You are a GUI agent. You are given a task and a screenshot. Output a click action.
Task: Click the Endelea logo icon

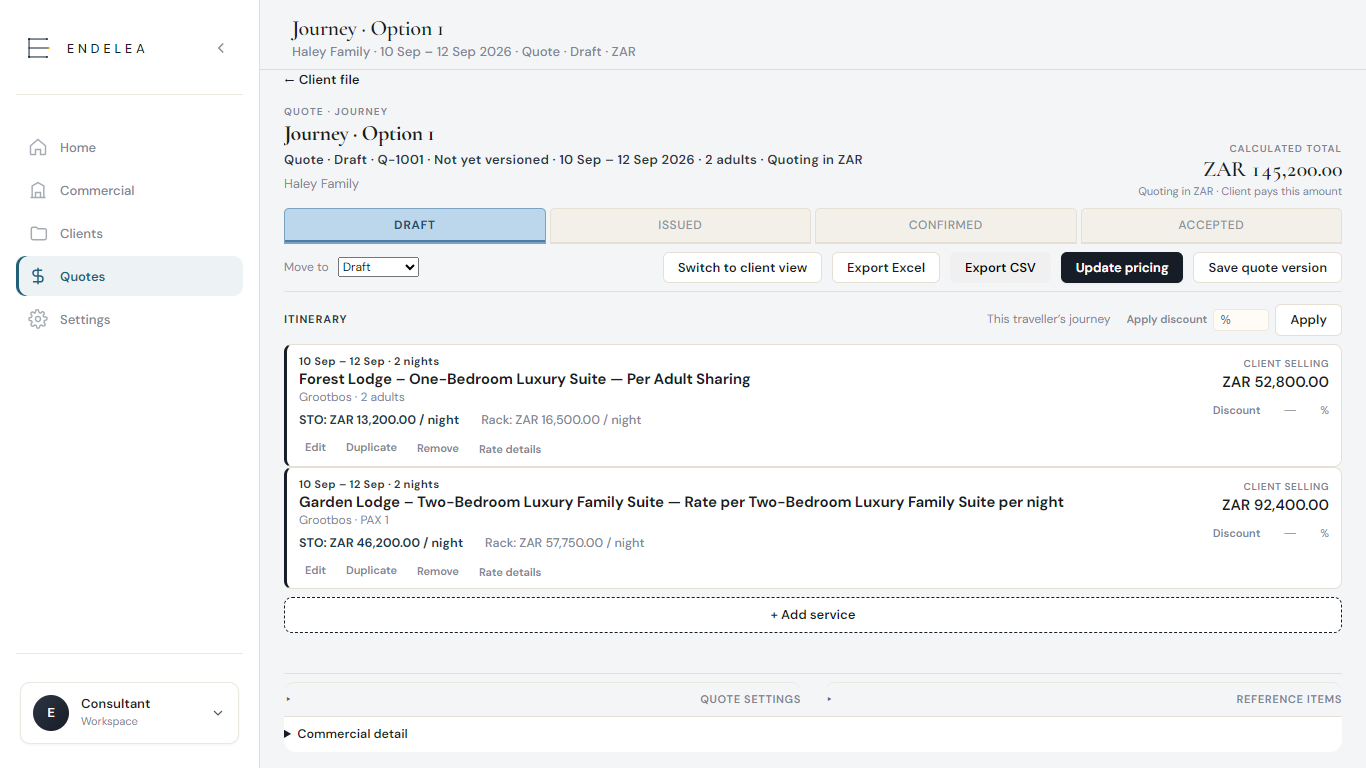coord(38,48)
